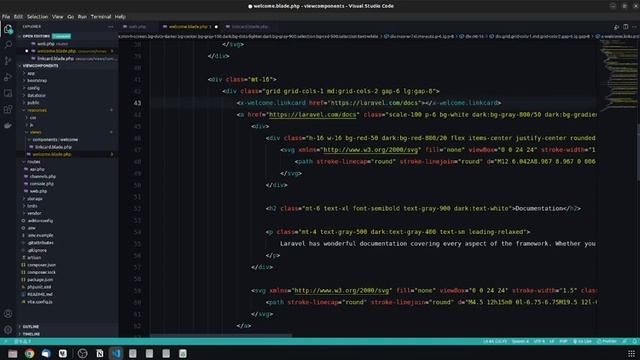Open vite.config.js in the file tree
The width and height of the screenshot is (640, 360).
pyautogui.click(x=40, y=302)
